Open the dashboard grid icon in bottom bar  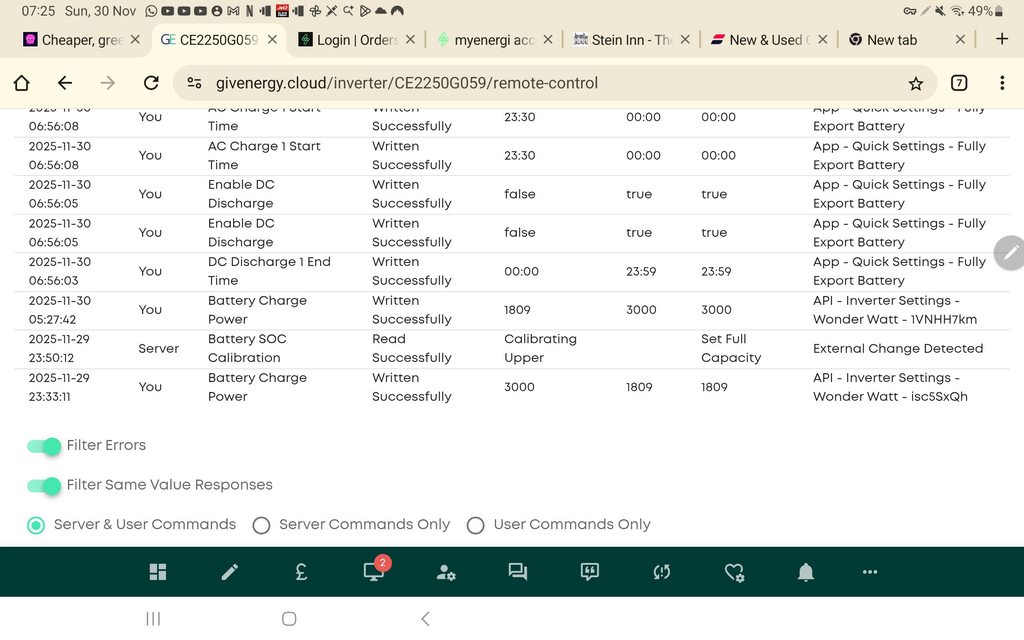pyautogui.click(x=158, y=572)
